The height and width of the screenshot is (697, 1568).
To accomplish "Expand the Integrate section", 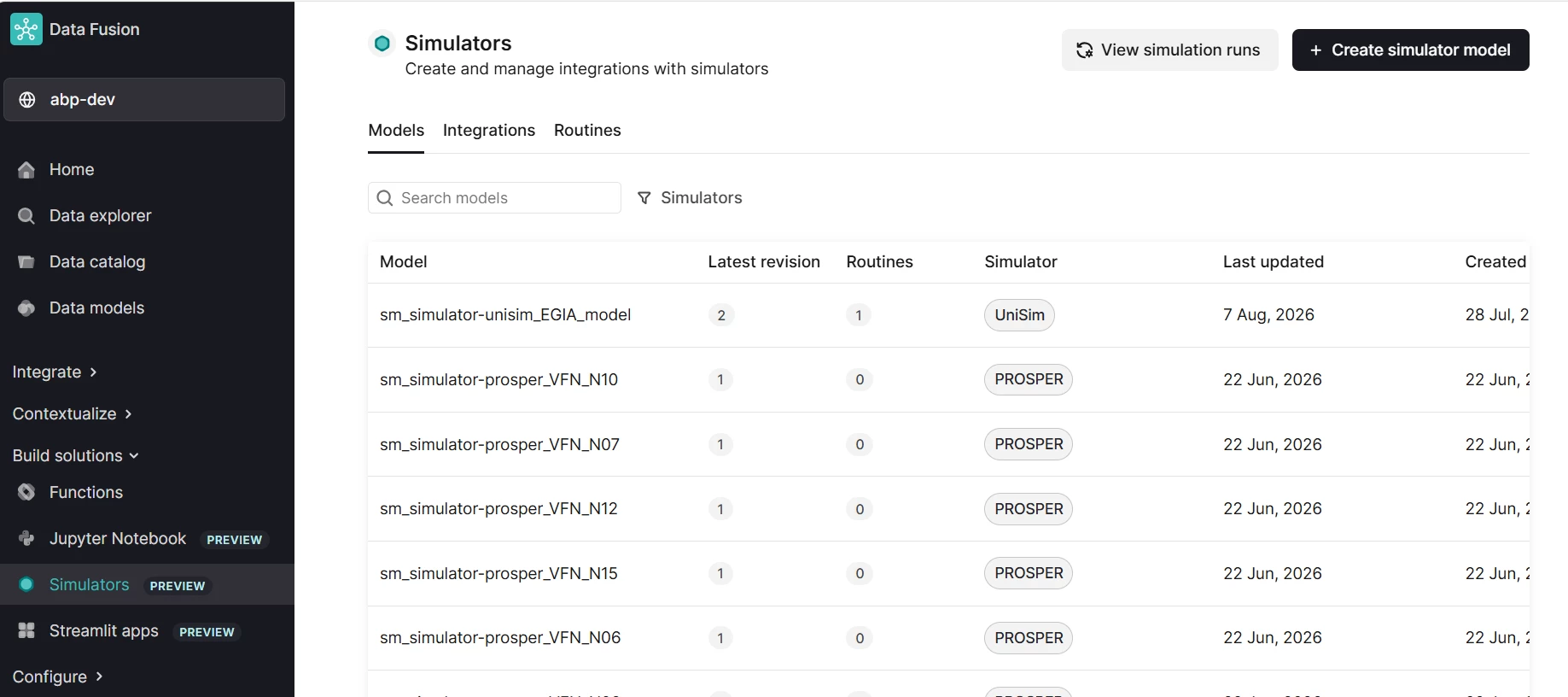I will coord(55,372).
